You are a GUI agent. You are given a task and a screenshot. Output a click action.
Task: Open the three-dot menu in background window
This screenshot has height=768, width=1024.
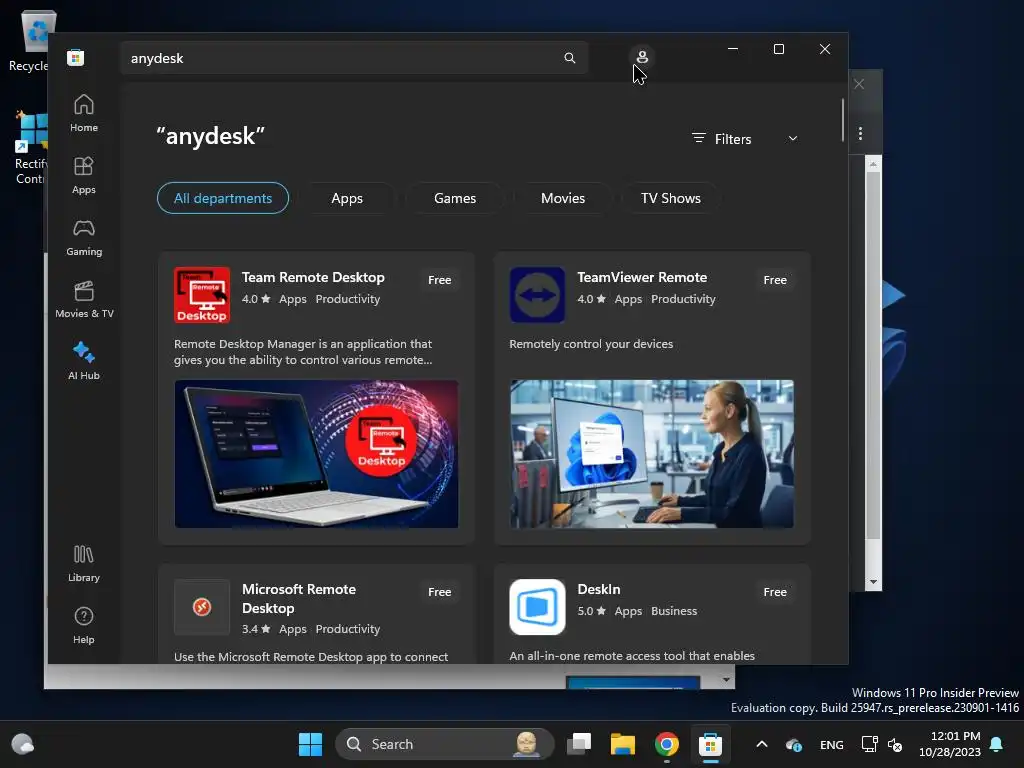pyautogui.click(x=860, y=133)
